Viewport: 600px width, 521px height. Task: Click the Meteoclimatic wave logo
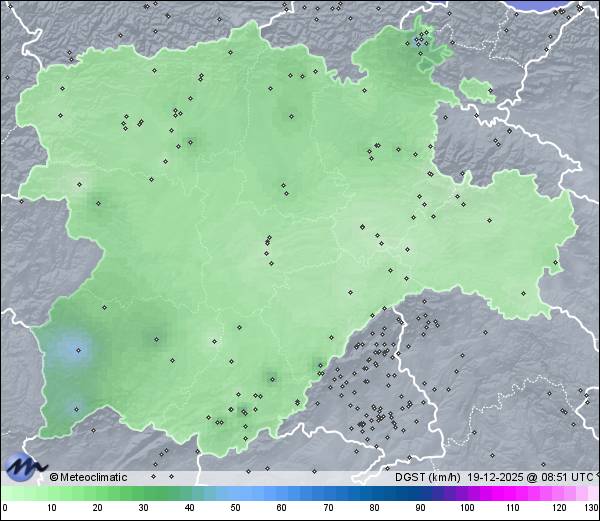point(25,466)
